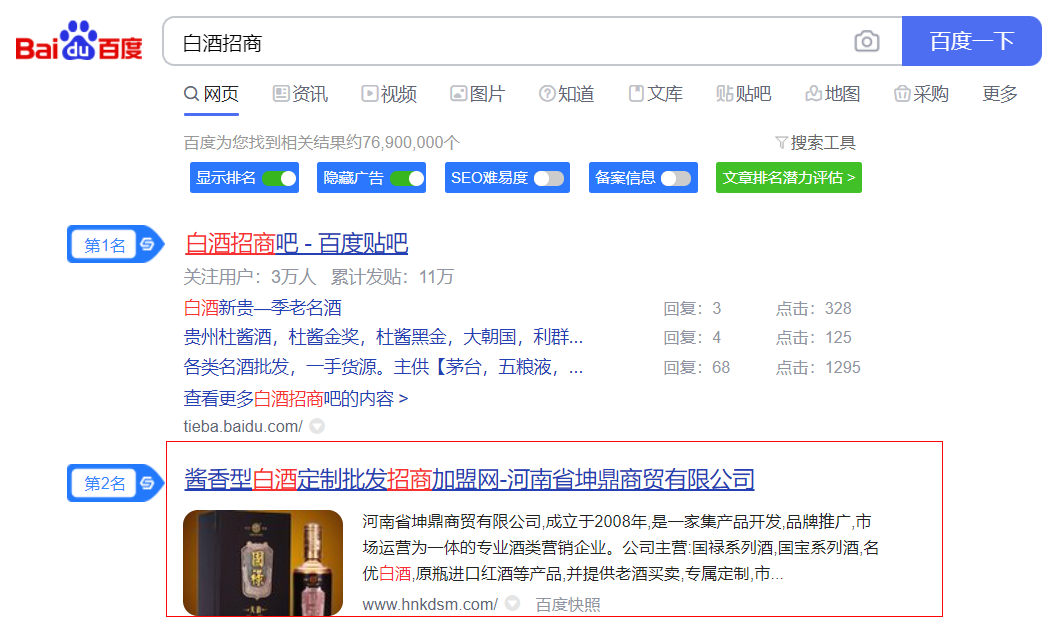Click the liquor bottle thumbnail image

pos(263,563)
